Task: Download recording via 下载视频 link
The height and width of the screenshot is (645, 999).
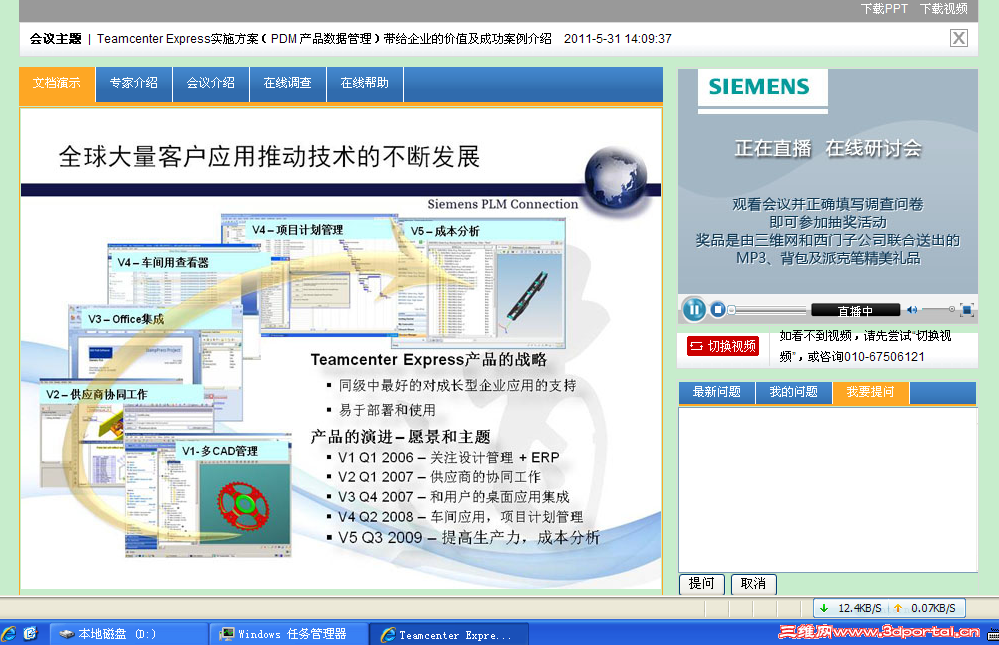Action: (x=944, y=9)
